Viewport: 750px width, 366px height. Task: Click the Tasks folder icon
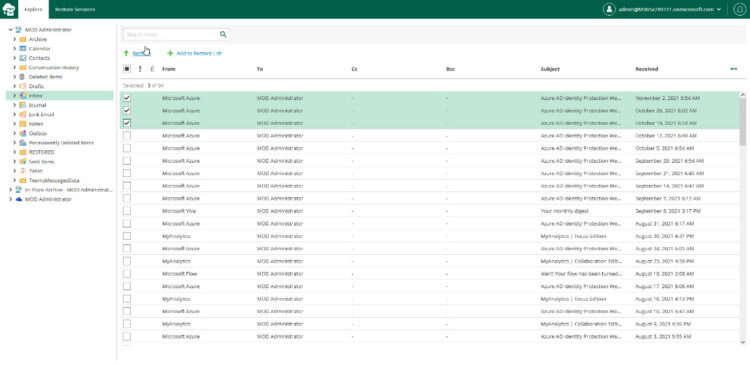[22, 171]
